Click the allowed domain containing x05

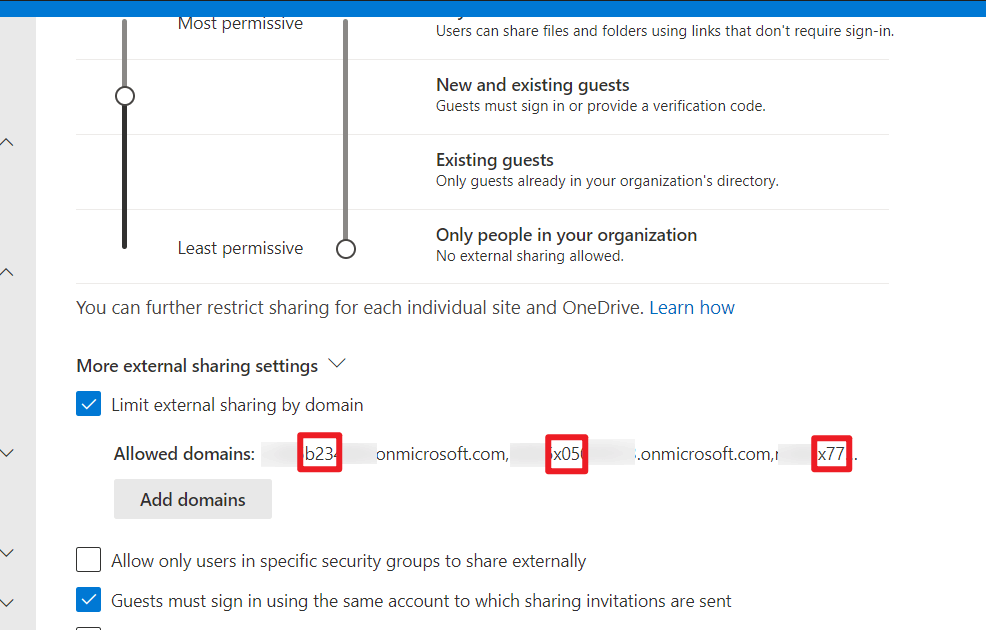click(640, 453)
